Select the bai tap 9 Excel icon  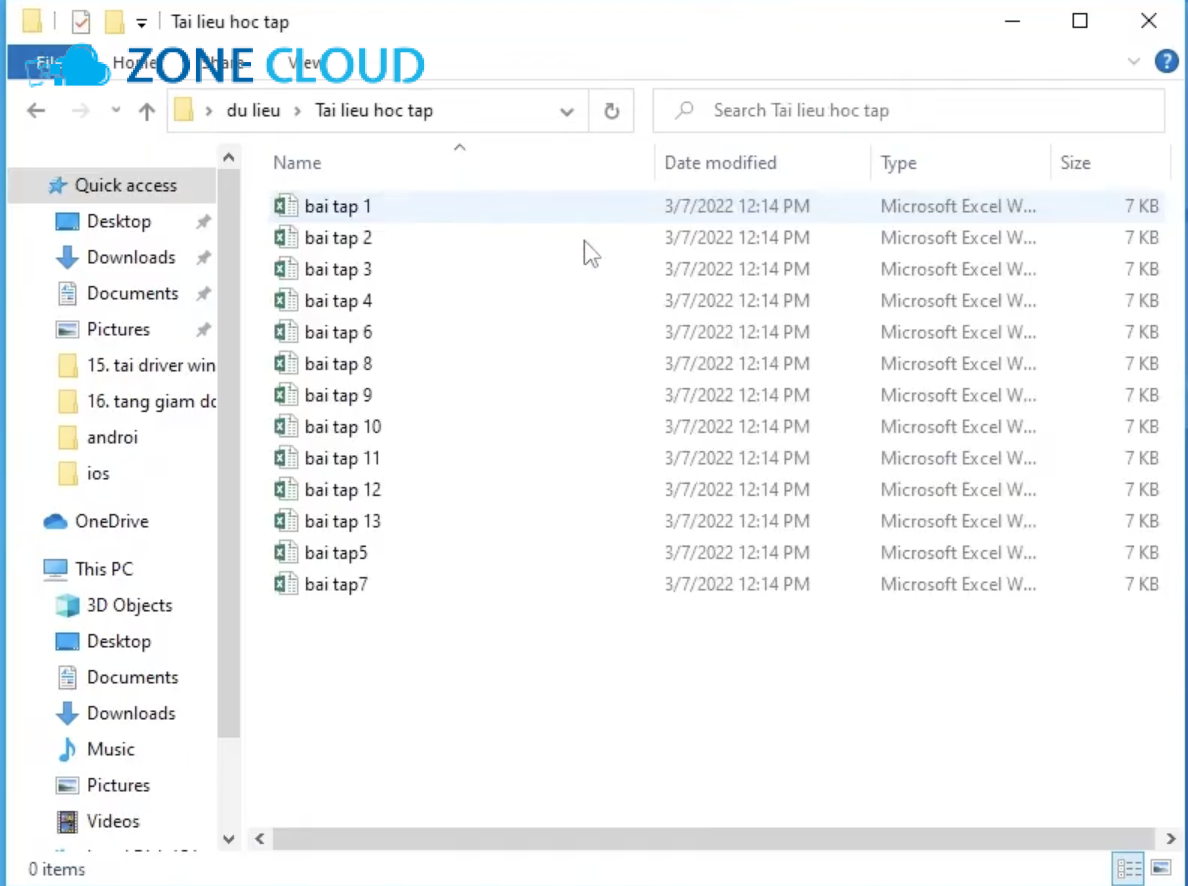coord(286,396)
